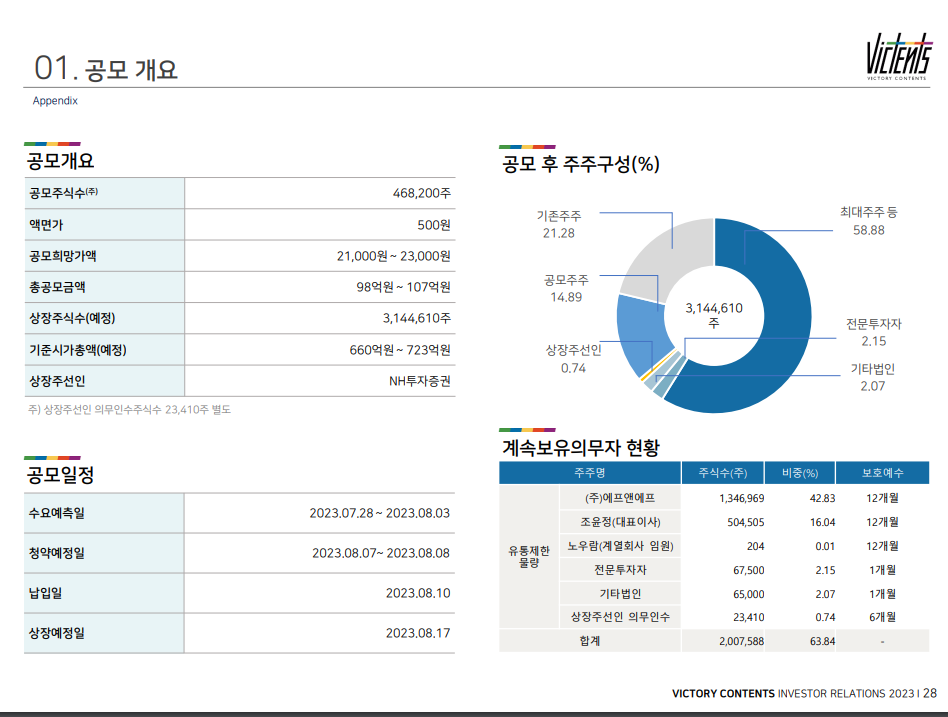Select the Appendix label
The width and height of the screenshot is (948, 717).
click(55, 101)
